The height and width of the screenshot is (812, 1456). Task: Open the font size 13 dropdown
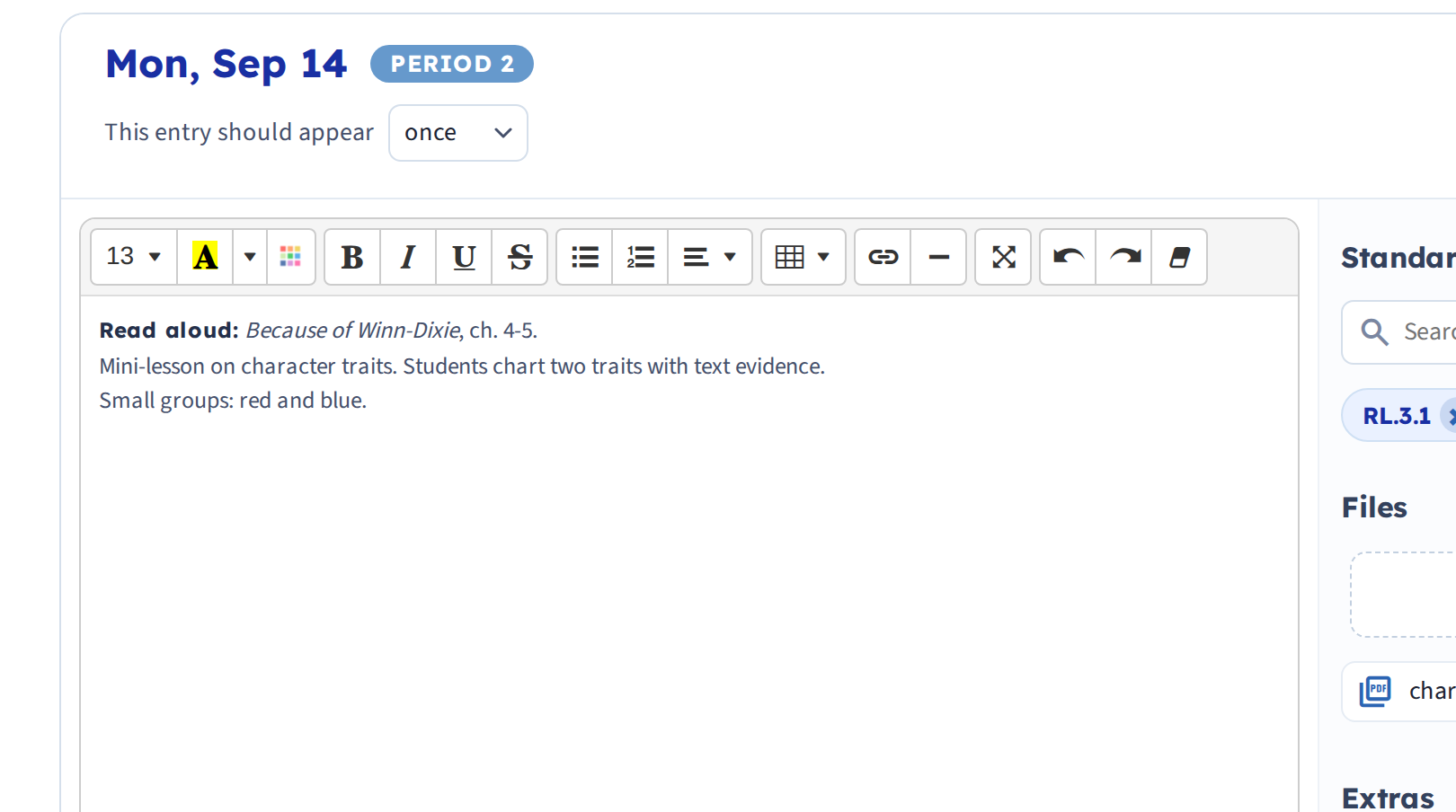point(134,257)
